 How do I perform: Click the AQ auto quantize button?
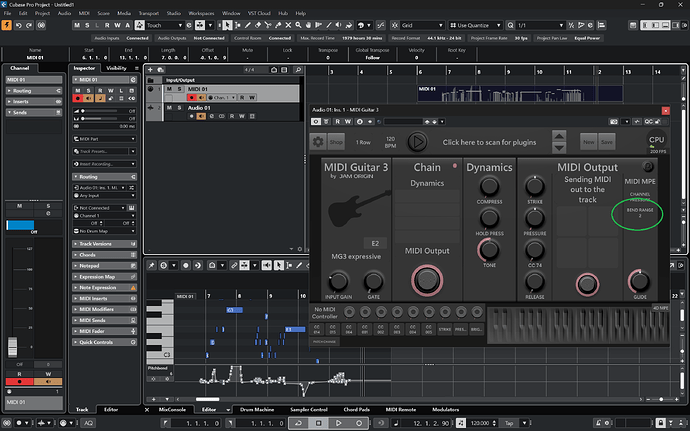pyautogui.click(x=88, y=423)
